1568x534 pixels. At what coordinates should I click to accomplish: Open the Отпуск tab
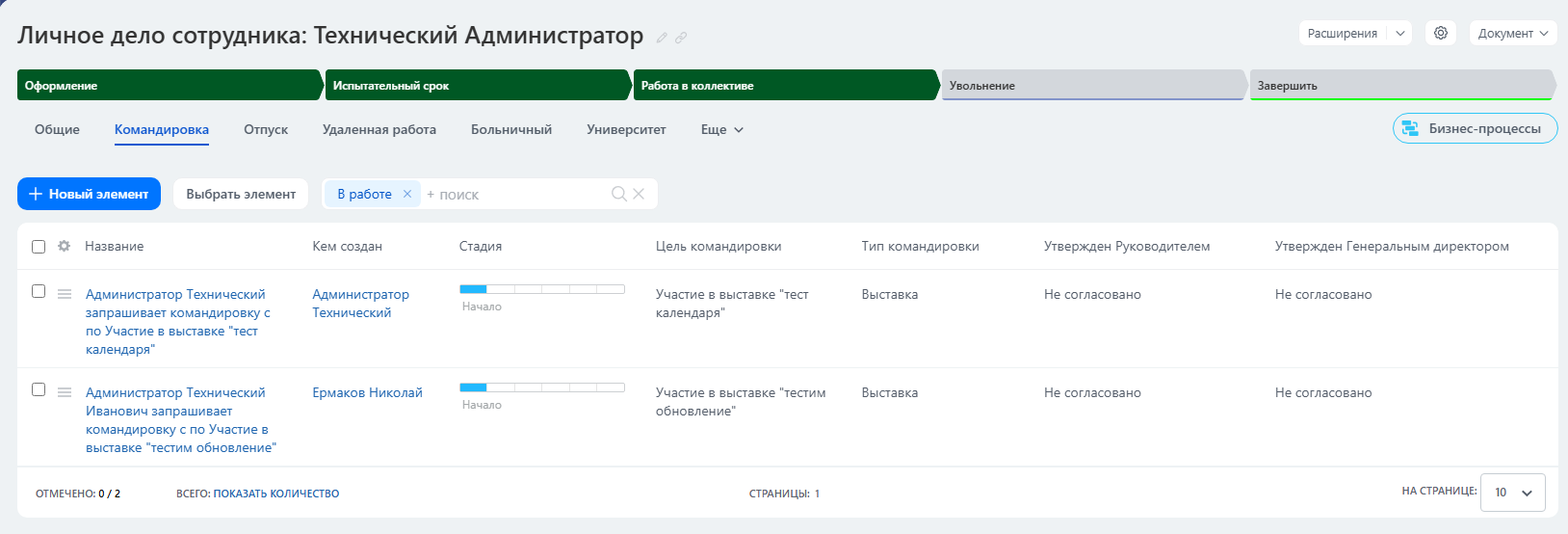pyautogui.click(x=266, y=129)
